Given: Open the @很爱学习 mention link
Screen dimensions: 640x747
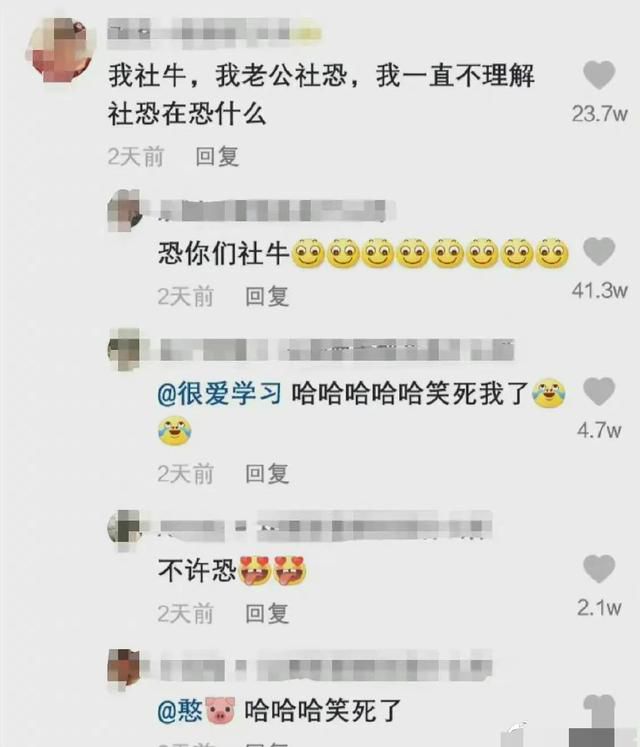Looking at the screenshot, I should (x=219, y=394).
